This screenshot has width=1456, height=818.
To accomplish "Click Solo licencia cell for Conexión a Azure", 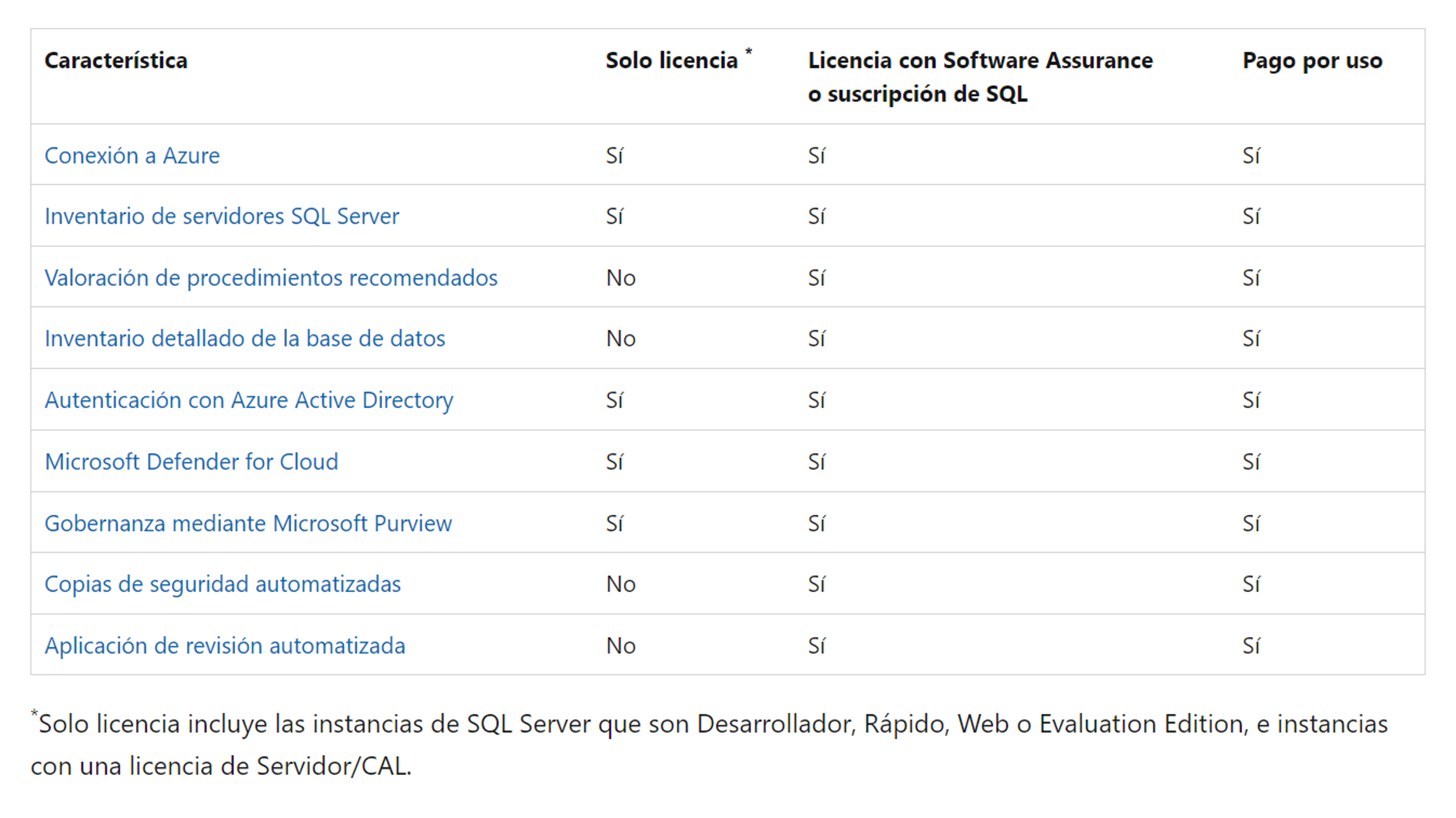I will (x=615, y=155).
